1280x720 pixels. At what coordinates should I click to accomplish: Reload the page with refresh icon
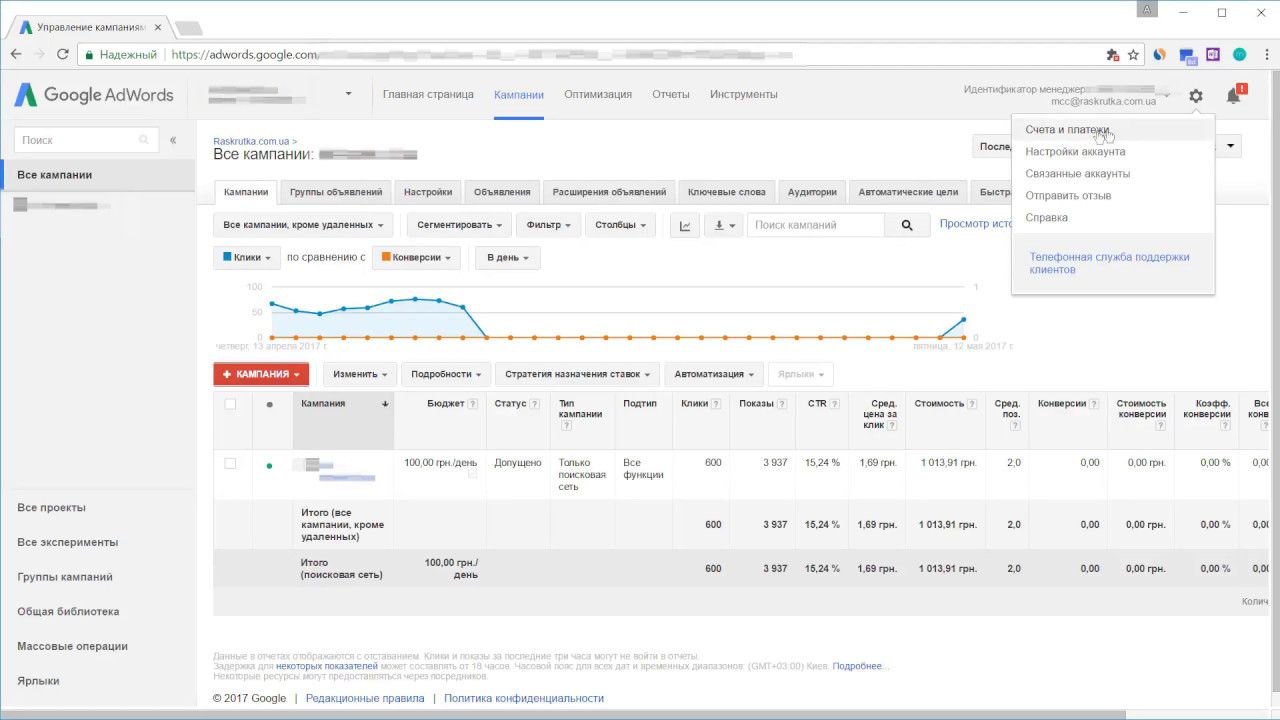[63, 55]
